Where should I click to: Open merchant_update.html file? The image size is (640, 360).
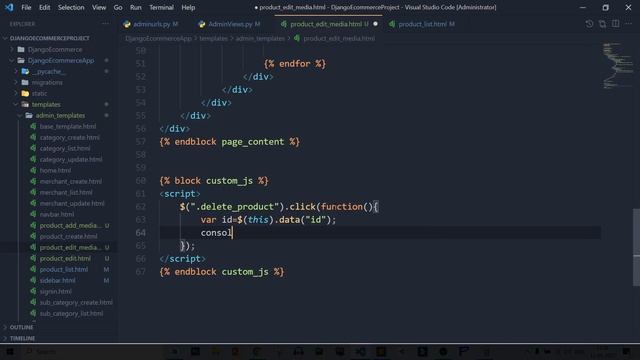72,204
